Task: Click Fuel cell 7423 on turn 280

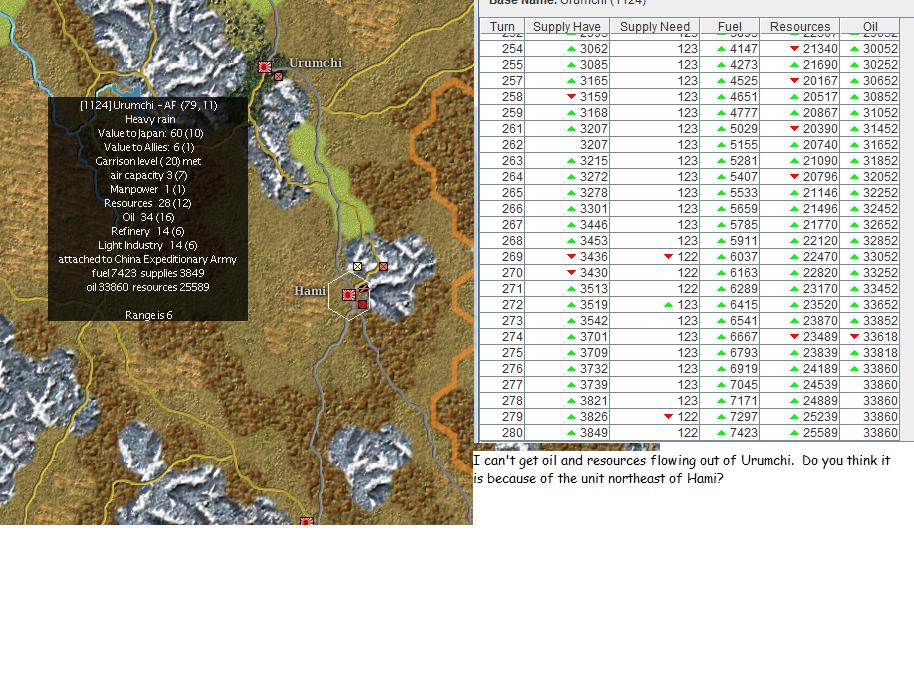Action: click(x=730, y=433)
